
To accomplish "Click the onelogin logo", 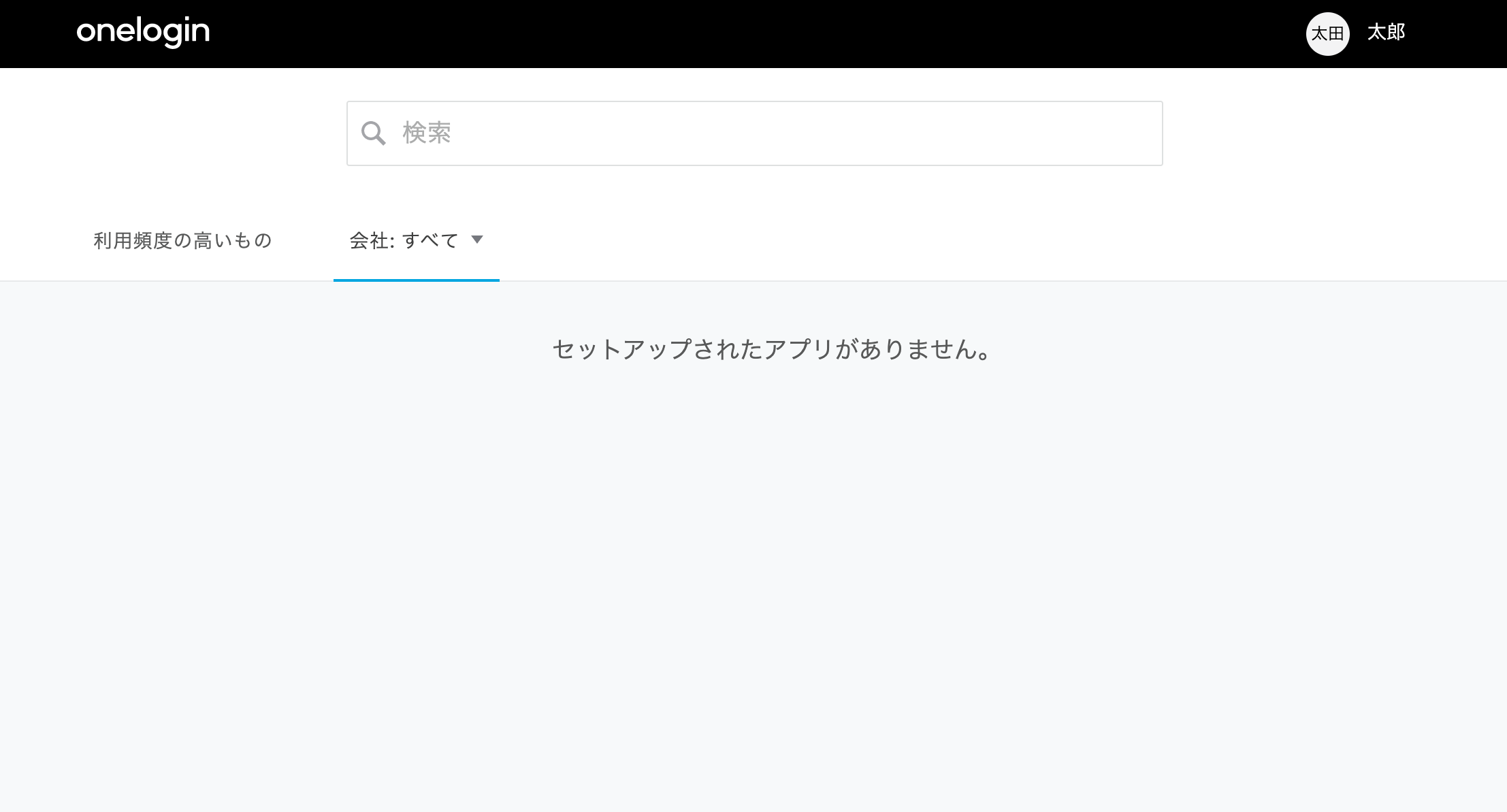I will pyautogui.click(x=143, y=32).
